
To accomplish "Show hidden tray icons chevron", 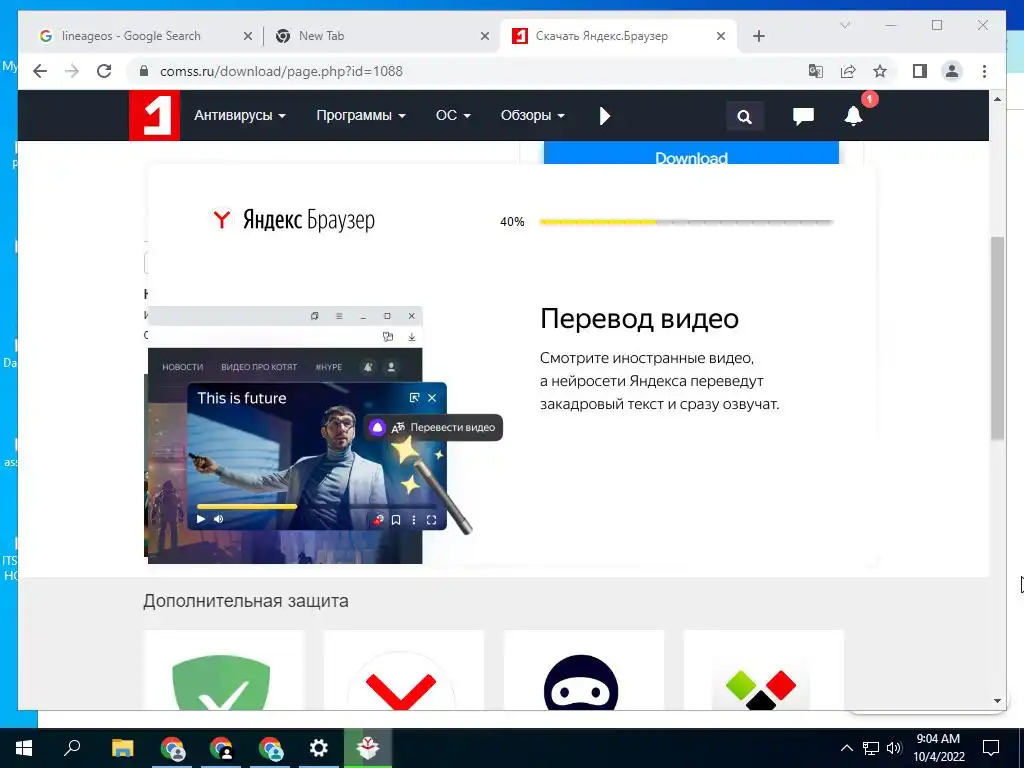I will click(x=846, y=748).
